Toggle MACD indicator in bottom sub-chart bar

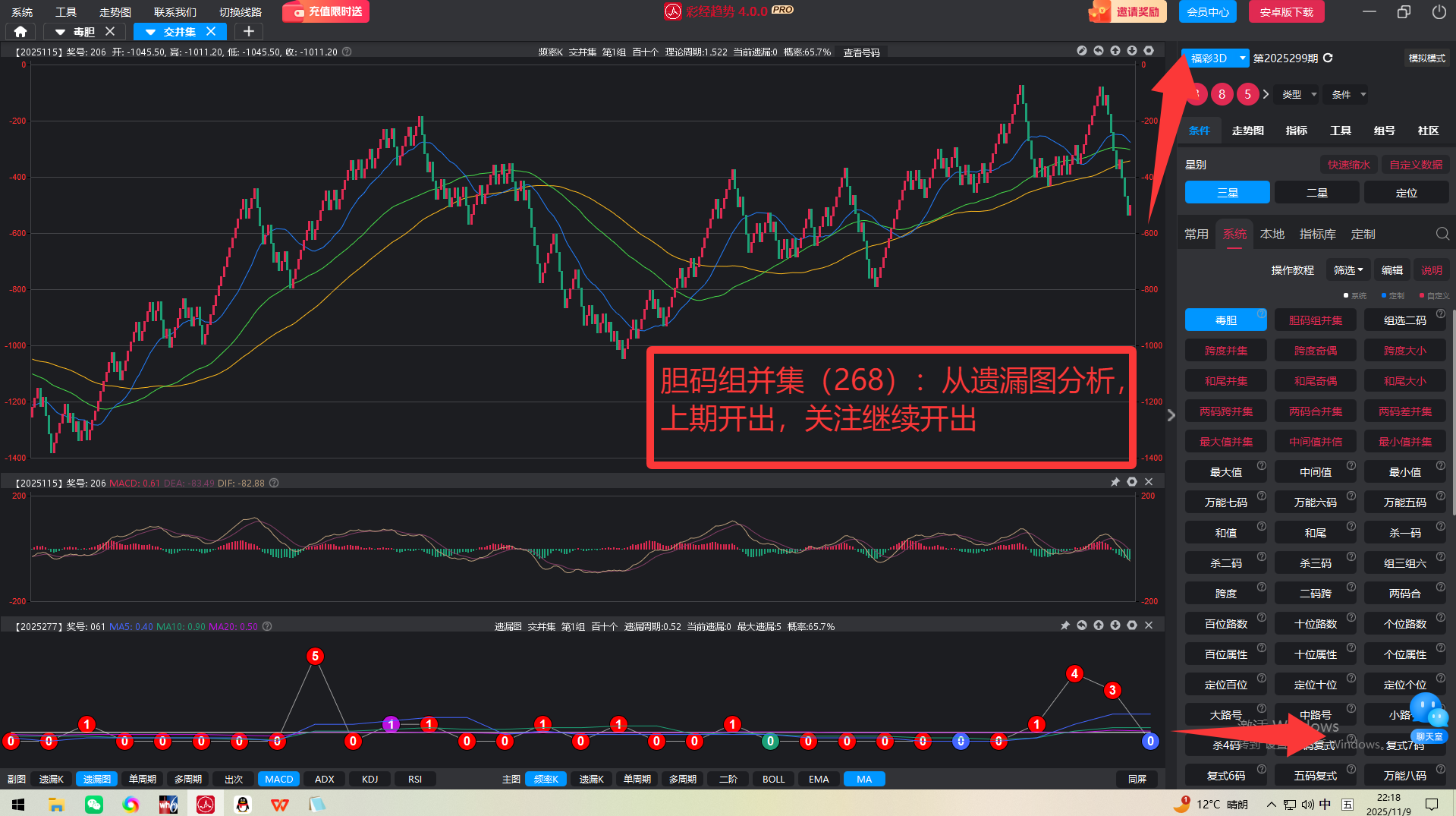pyautogui.click(x=278, y=779)
